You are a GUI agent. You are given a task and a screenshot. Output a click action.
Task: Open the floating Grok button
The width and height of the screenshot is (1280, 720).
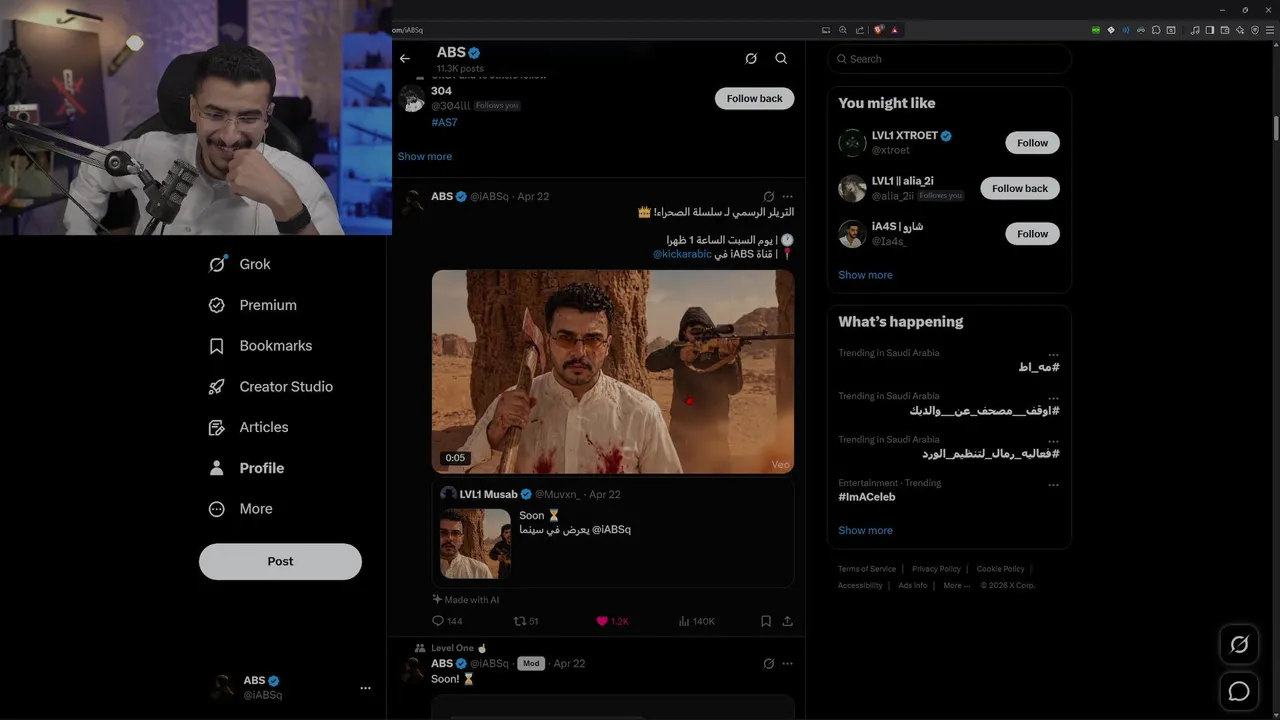(1239, 645)
